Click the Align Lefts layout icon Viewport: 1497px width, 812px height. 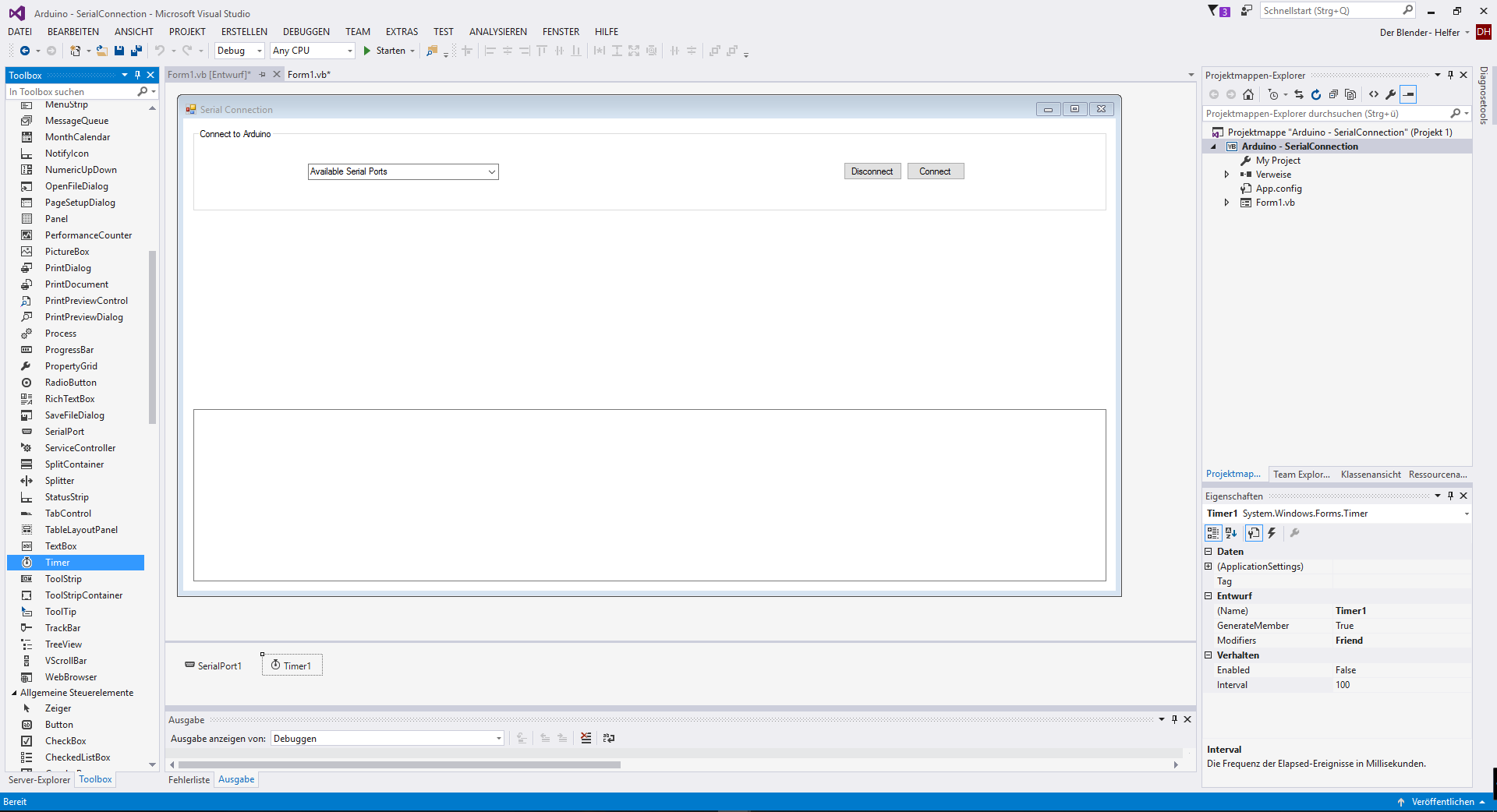[x=490, y=51]
